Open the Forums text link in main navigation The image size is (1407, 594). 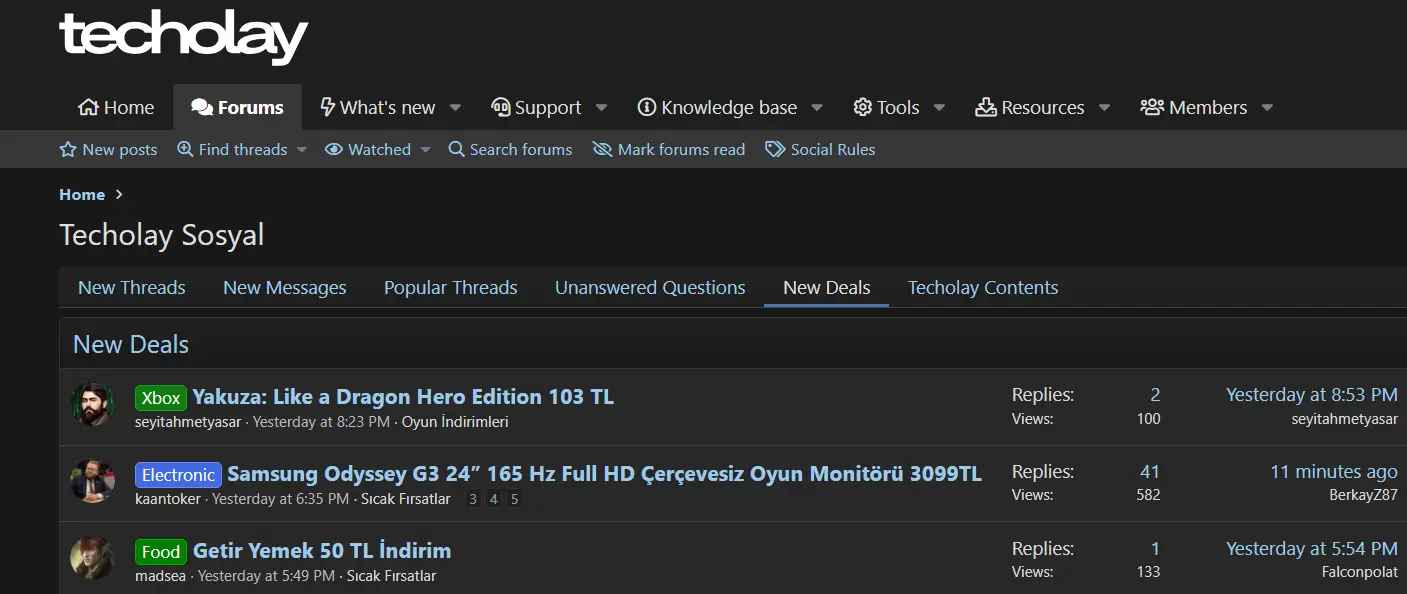pos(251,107)
